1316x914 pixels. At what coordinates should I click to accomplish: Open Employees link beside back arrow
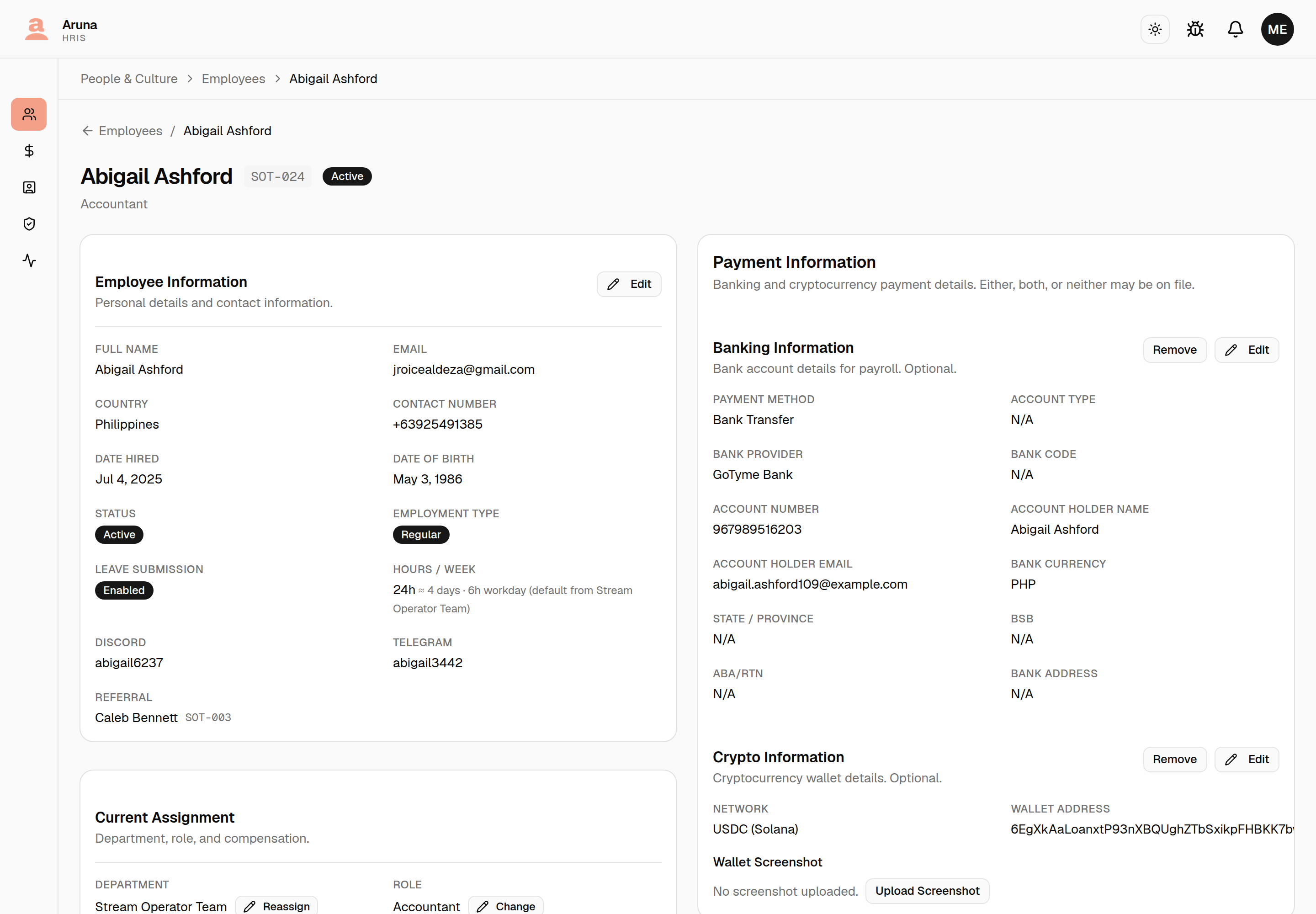pyautogui.click(x=131, y=131)
